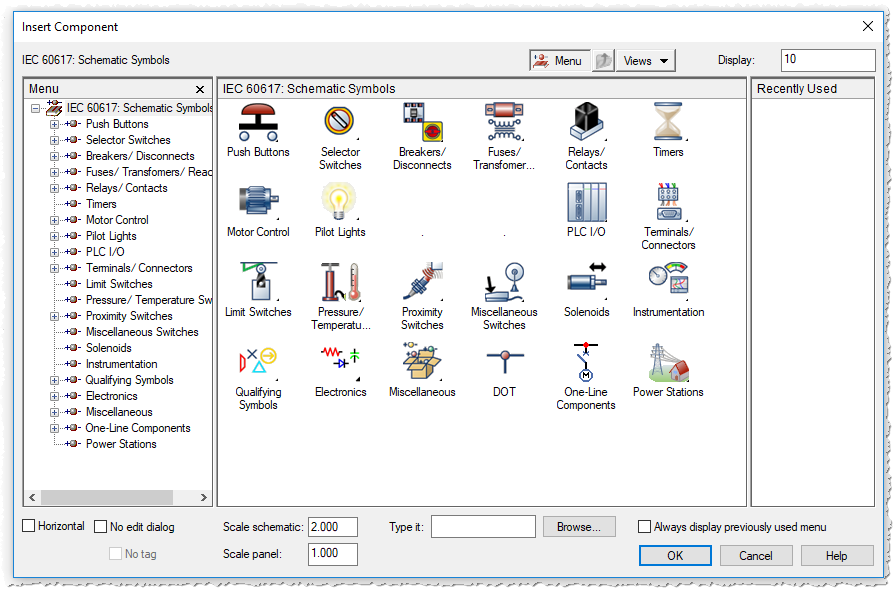The height and width of the screenshot is (594, 896).
Task: Click the One-Line Components icon
Action: pyautogui.click(x=585, y=363)
